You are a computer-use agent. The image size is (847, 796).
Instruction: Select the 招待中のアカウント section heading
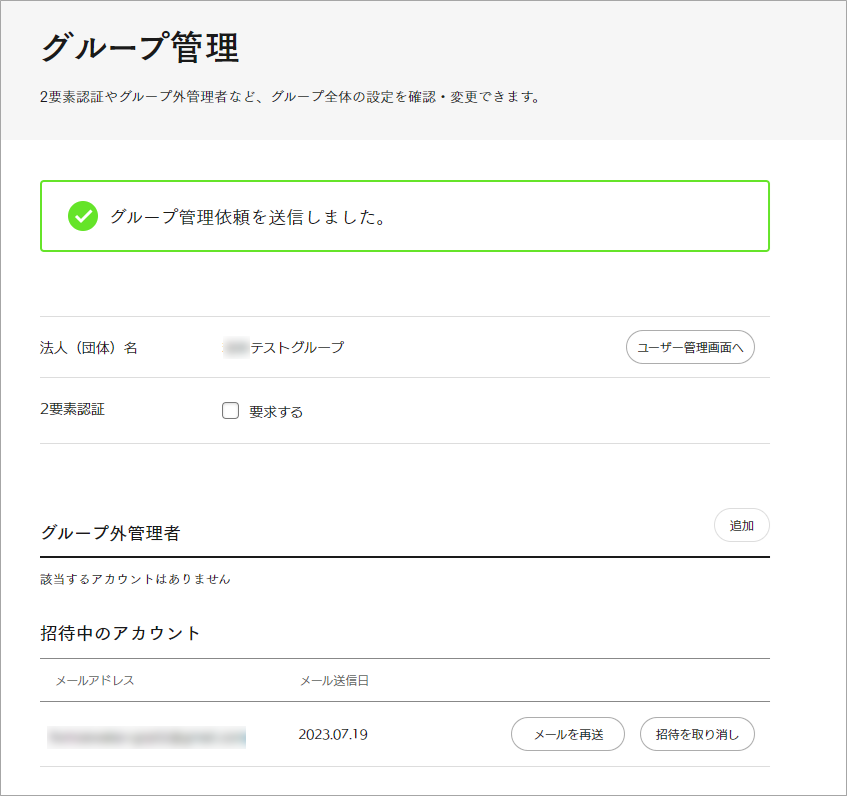tap(121, 633)
